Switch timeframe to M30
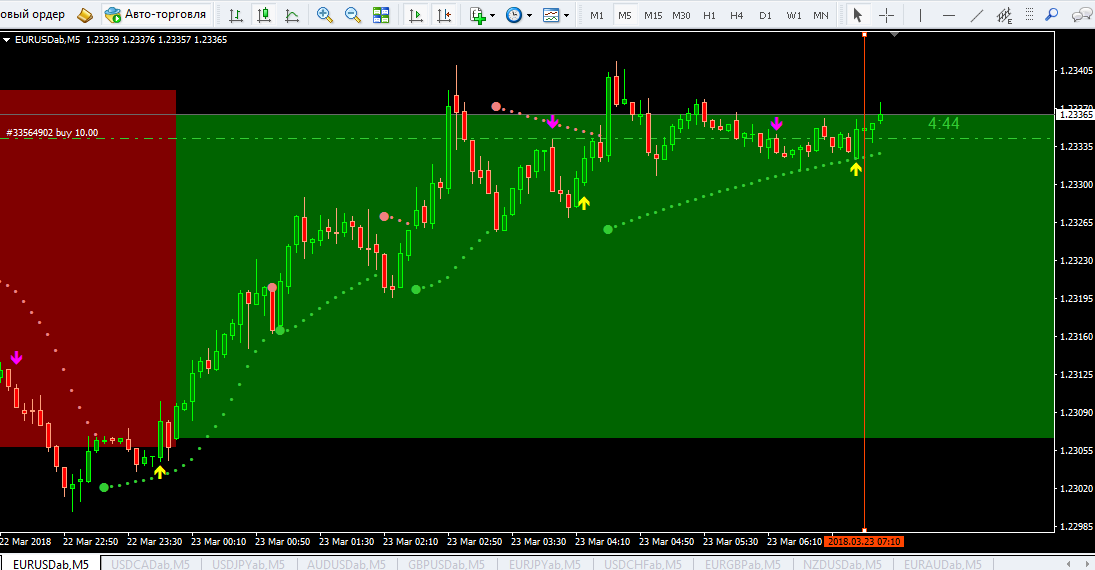Screen dimensions: 1095x570 click(682, 15)
